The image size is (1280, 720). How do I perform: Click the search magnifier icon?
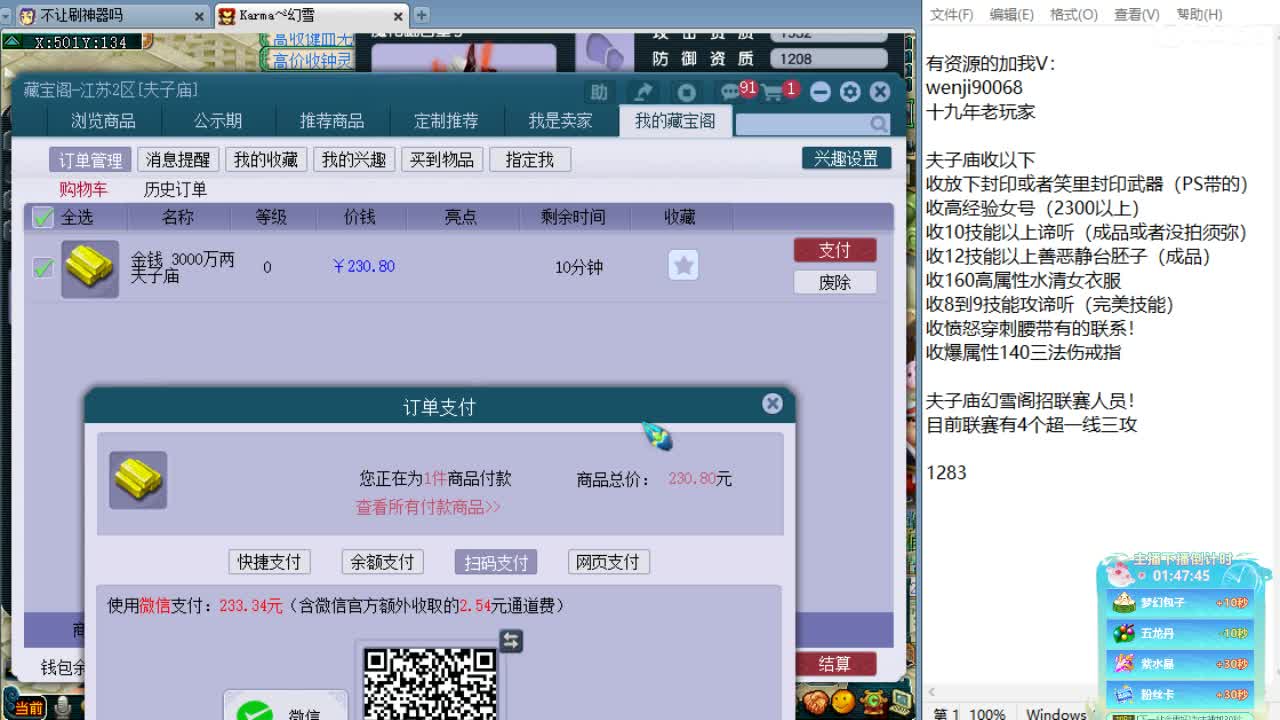click(878, 123)
